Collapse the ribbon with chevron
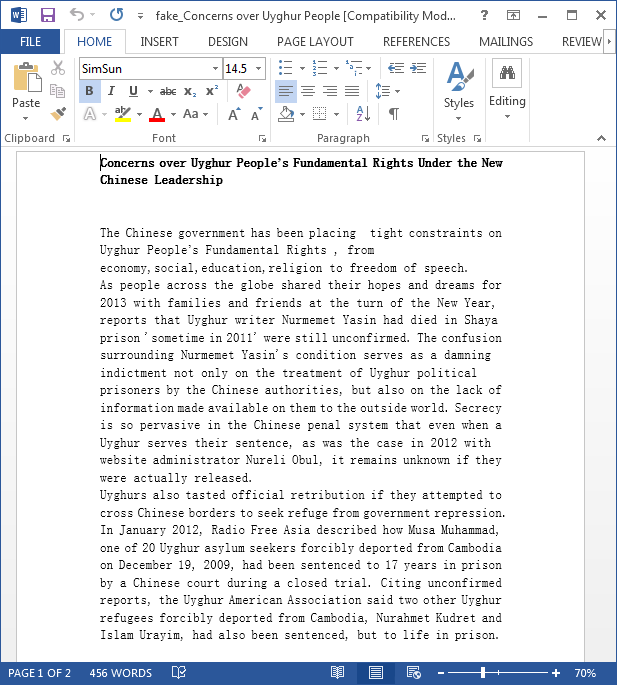 (601, 138)
